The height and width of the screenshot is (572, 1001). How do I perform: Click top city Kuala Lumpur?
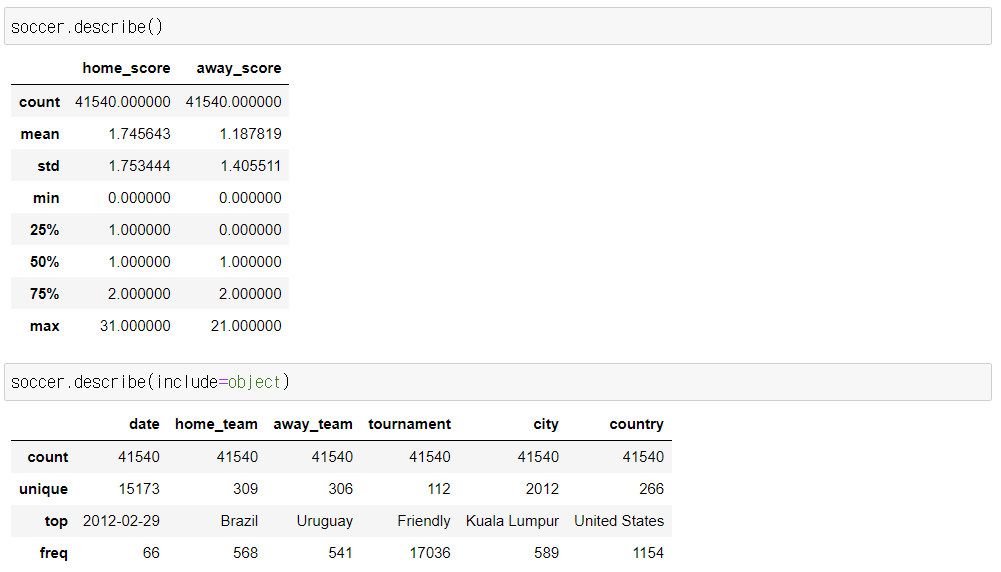pos(512,521)
